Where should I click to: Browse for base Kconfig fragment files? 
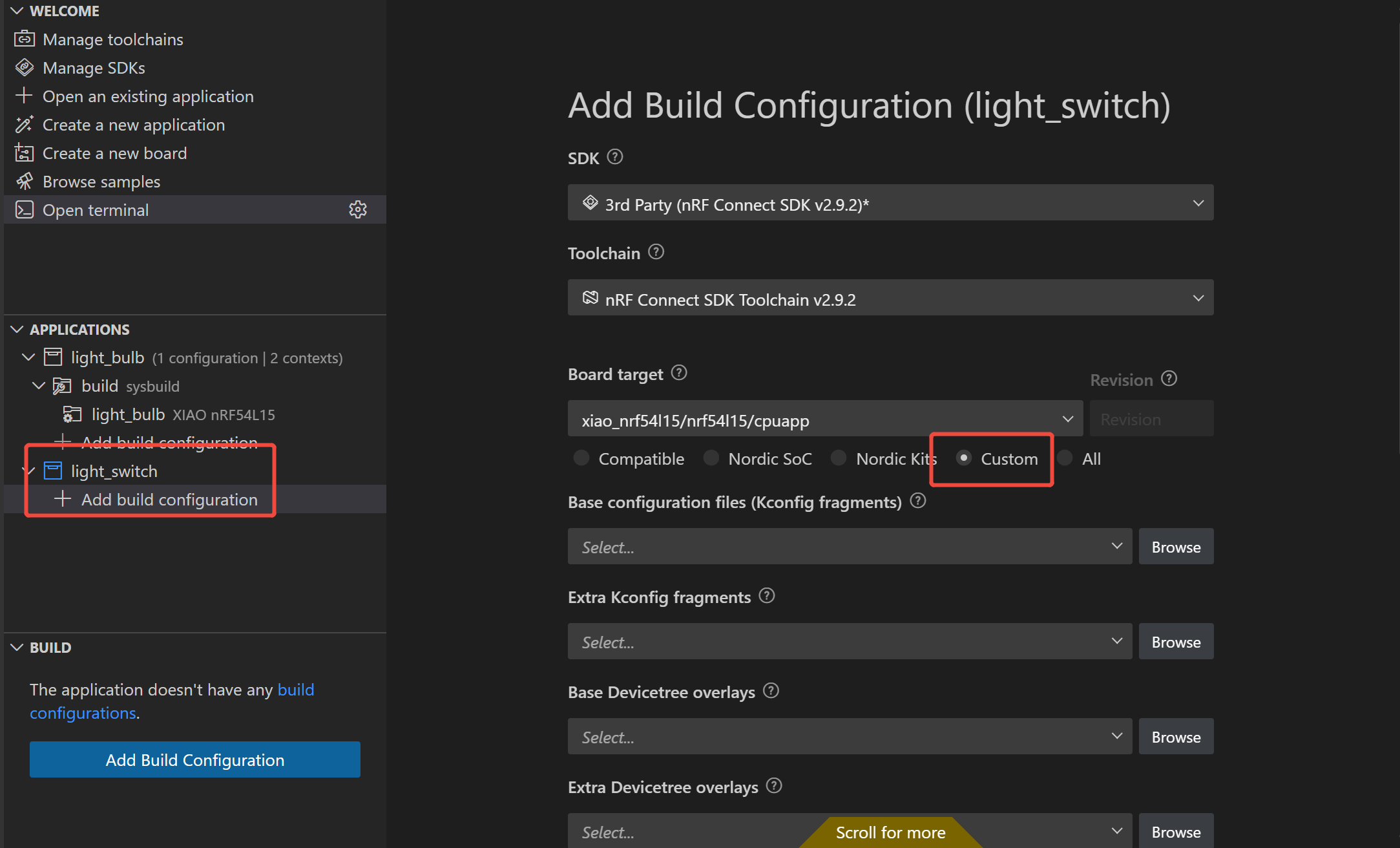coord(1175,547)
